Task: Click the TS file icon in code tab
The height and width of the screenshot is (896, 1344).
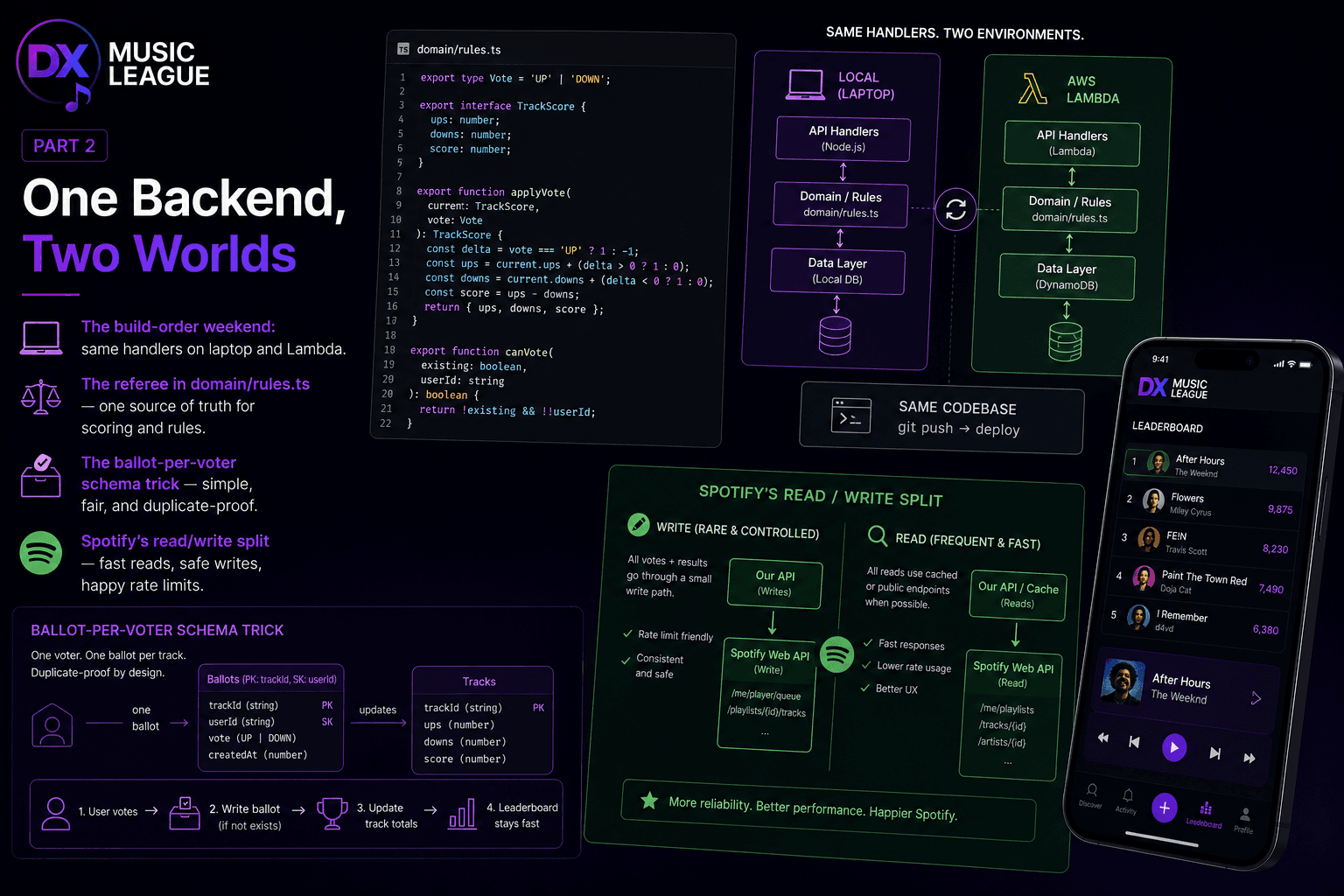Action: click(403, 49)
